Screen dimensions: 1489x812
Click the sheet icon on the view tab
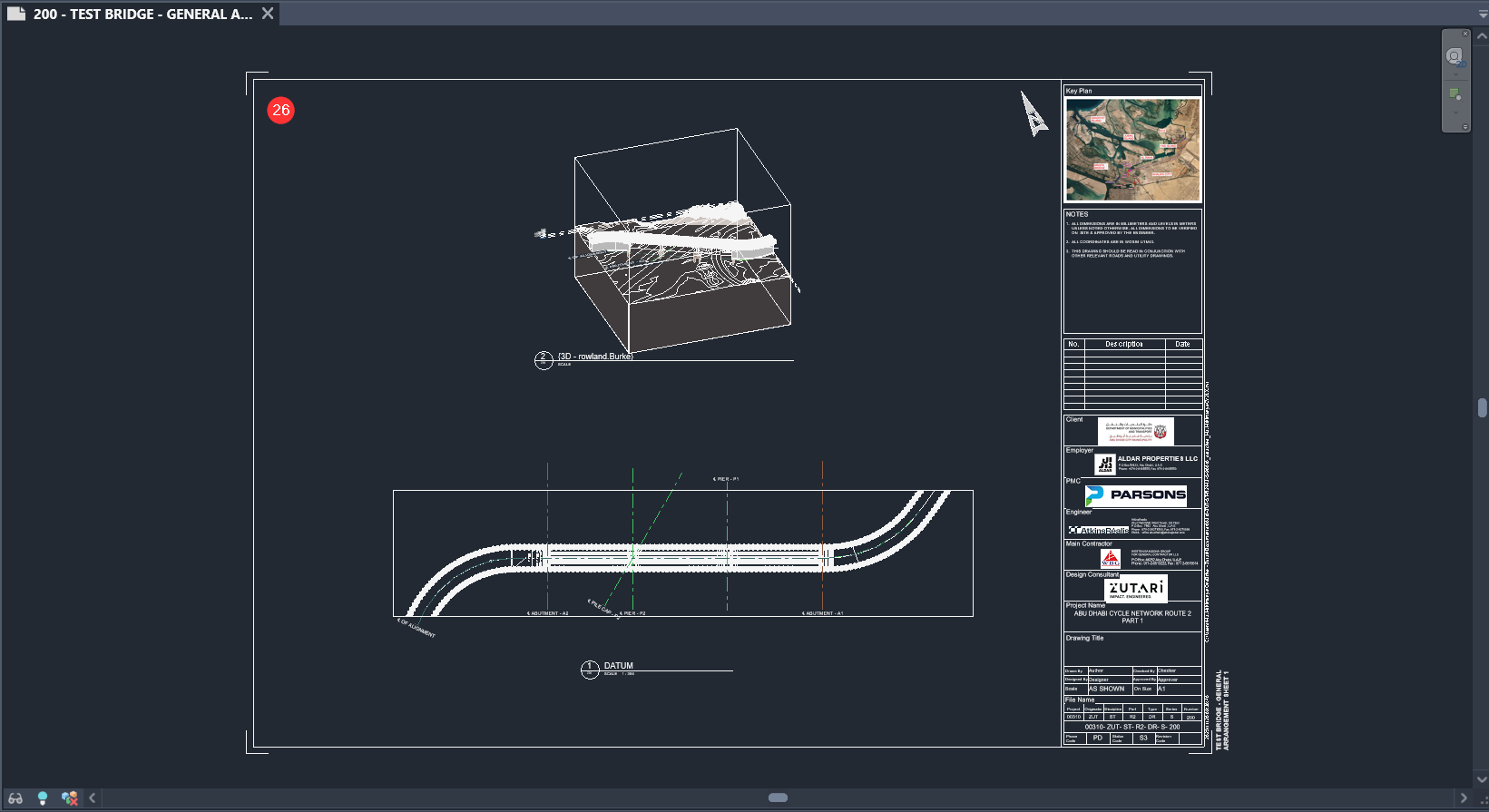click(15, 14)
